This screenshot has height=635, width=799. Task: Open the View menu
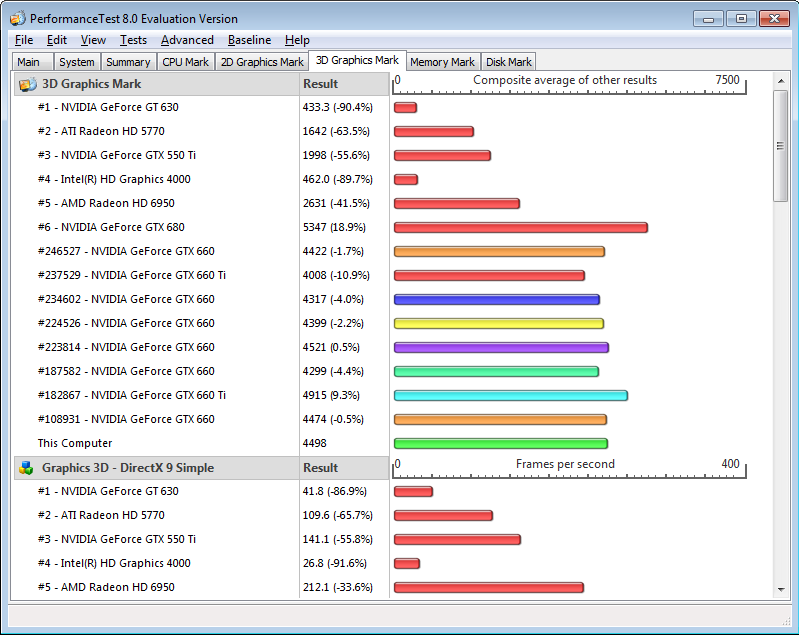click(x=93, y=40)
